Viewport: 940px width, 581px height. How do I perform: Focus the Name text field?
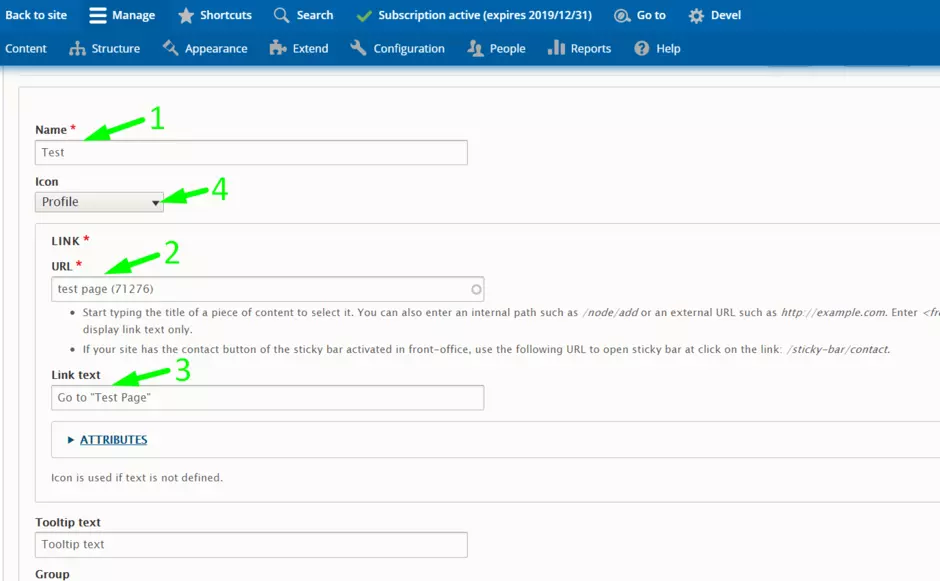pyautogui.click(x=251, y=153)
